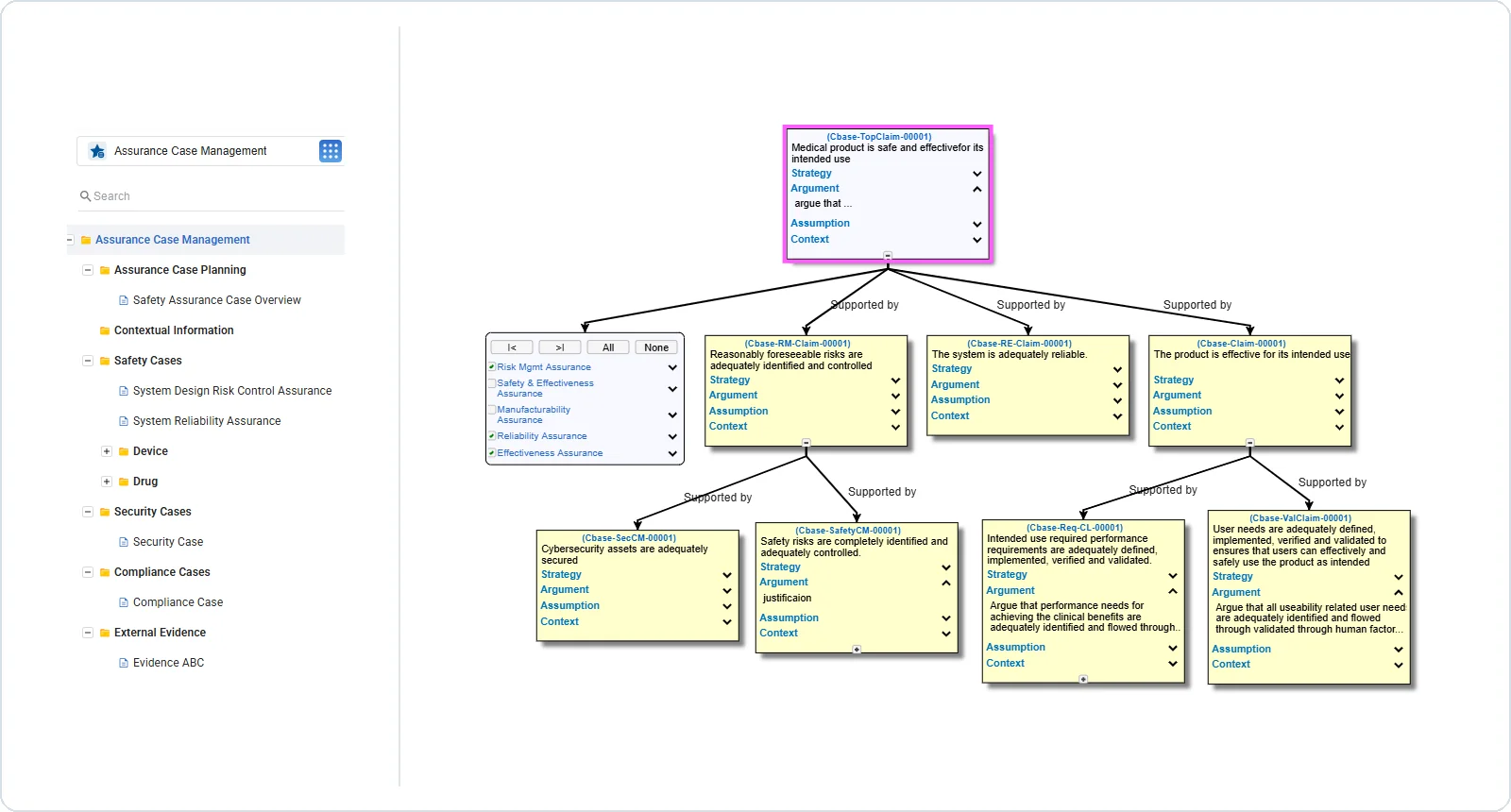This screenshot has height=812, width=1511.
Task: Expand the Effectiveness Assurance chevron
Action: (672, 454)
